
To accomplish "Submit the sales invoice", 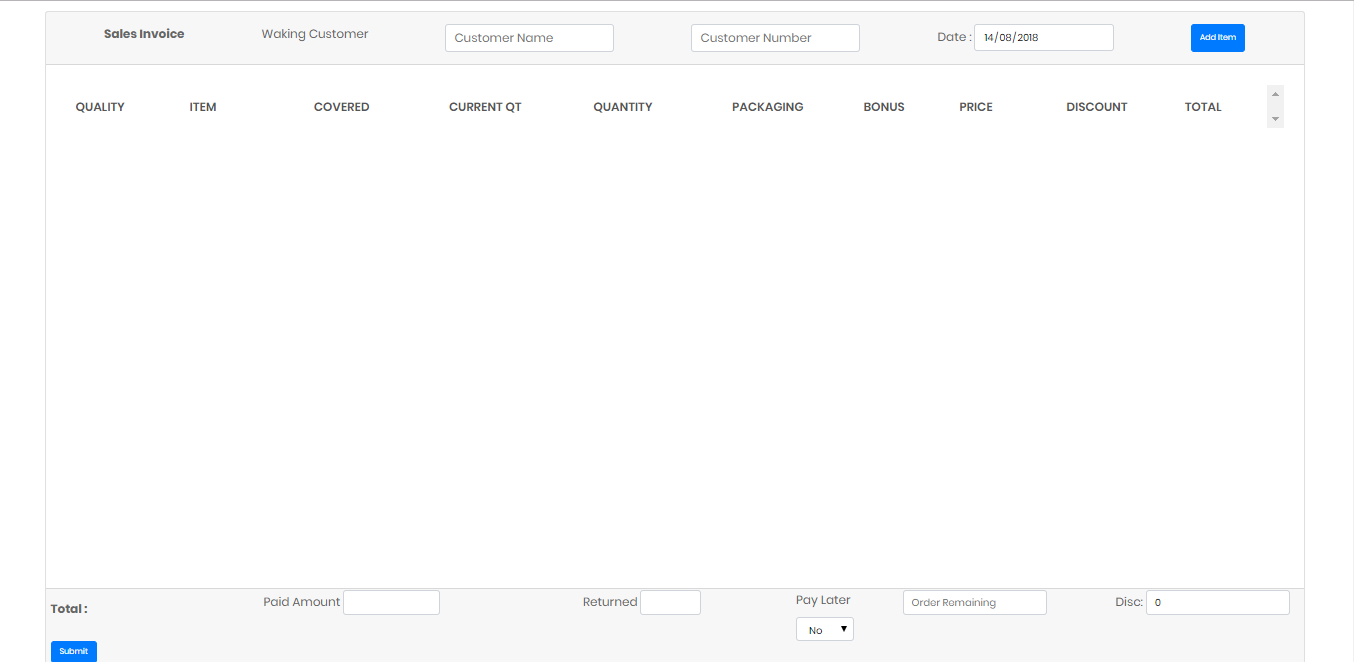I will click(74, 651).
